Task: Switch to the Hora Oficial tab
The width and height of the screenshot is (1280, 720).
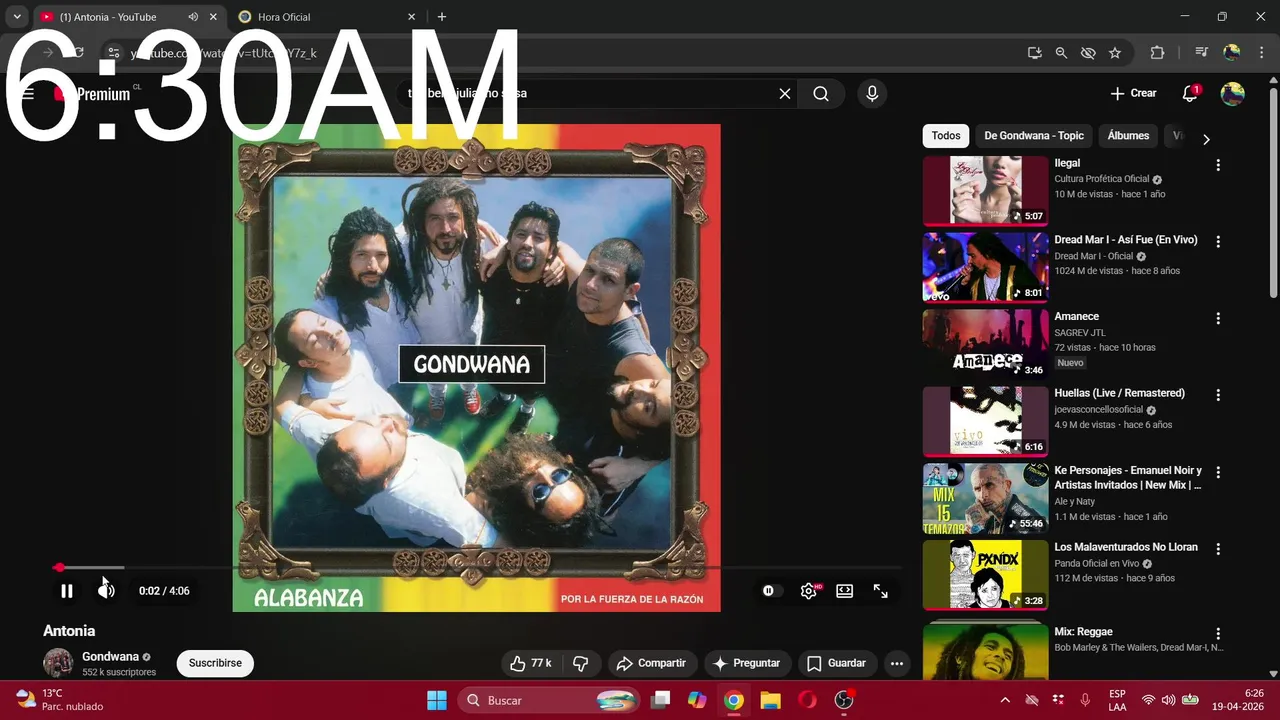Action: pos(324,17)
